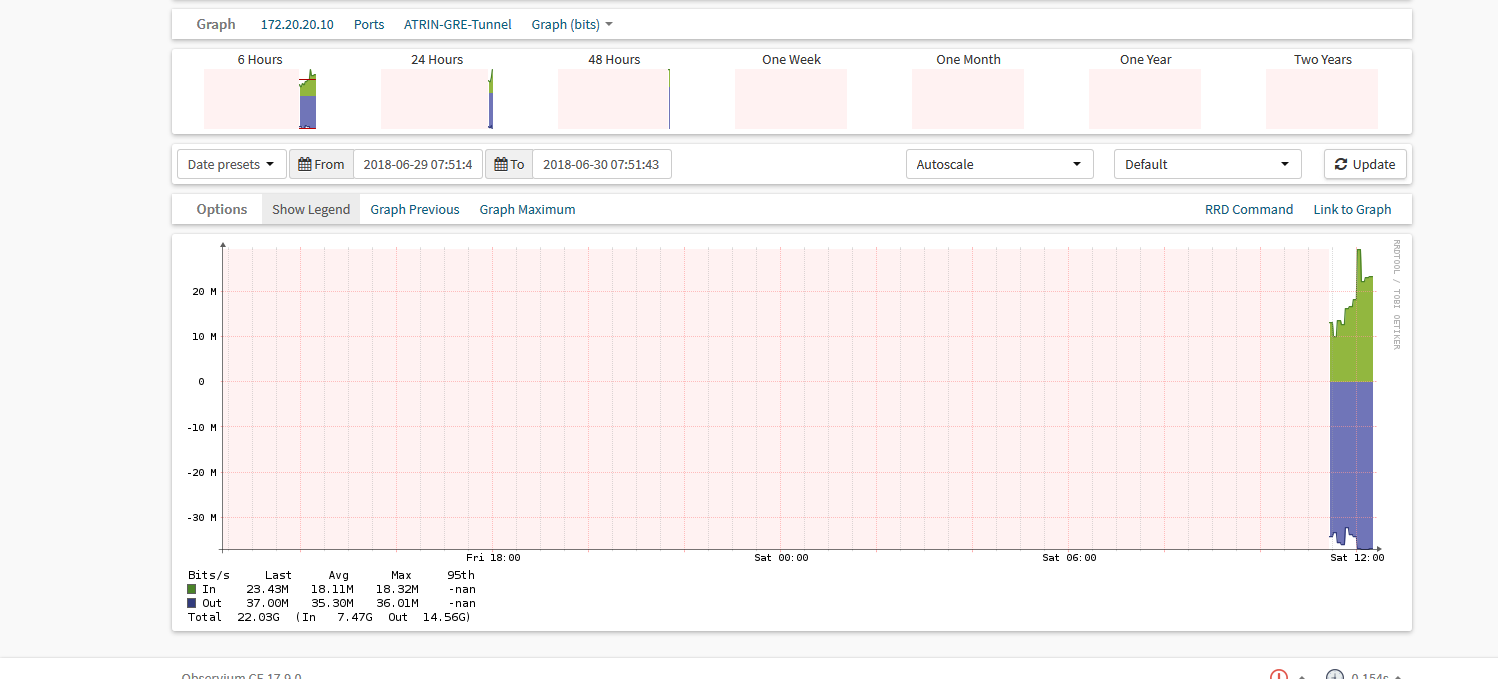Image resolution: width=1498 pixels, height=679 pixels.
Task: Click the green In legend swatch
Action: 192,589
